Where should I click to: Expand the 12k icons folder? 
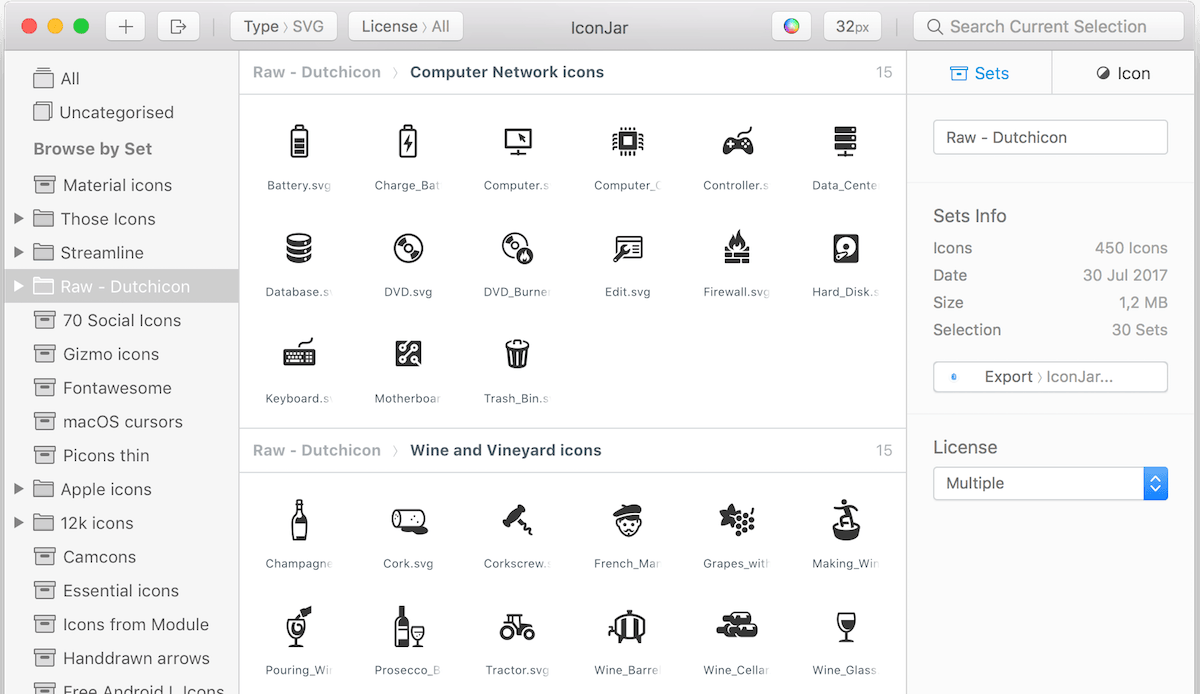pos(18,523)
